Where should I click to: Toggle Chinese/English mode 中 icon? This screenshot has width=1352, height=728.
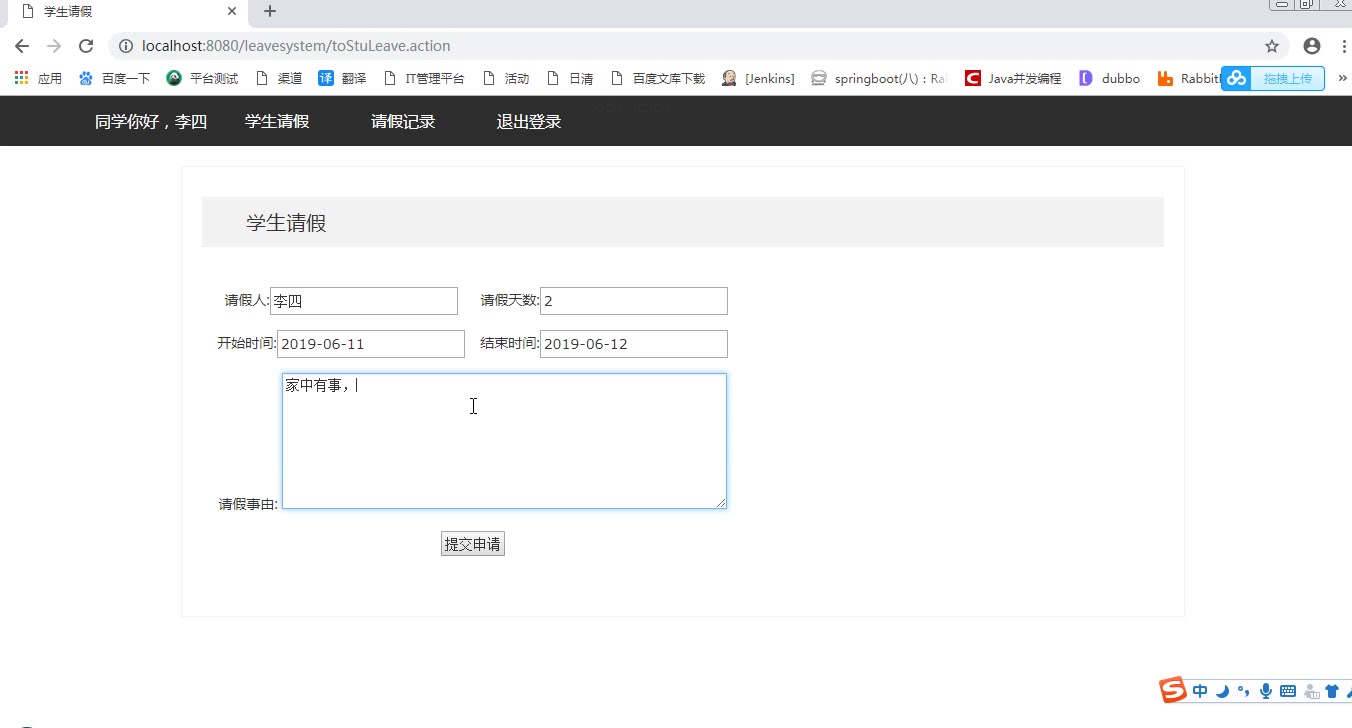1200,691
